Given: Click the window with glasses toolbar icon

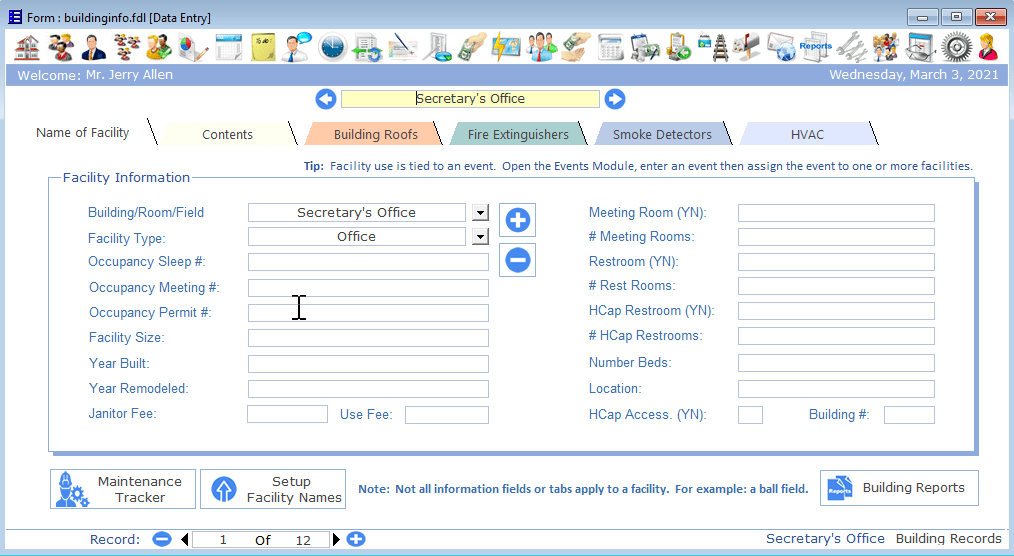Looking at the screenshot, I should click(x=920, y=47).
